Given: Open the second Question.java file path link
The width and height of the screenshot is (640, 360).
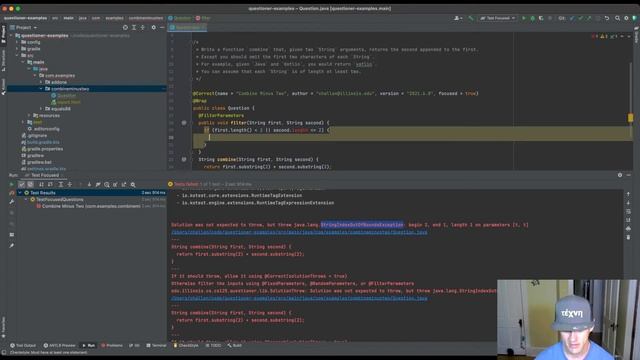Looking at the screenshot, I should [x=299, y=298].
